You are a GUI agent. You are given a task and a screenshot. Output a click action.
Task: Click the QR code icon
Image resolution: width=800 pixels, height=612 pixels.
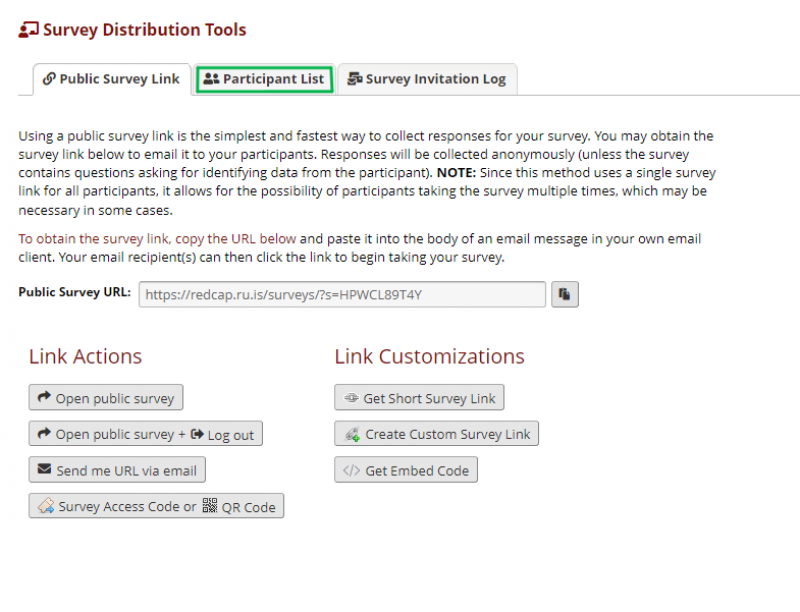[210, 505]
